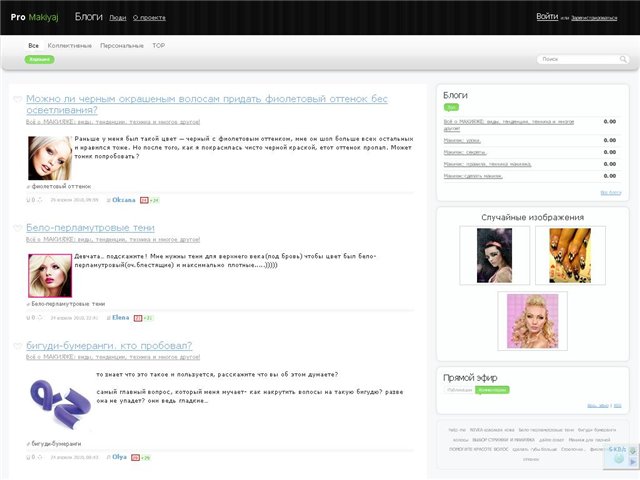Select the green Комментарии tab in Прямой эфир

click(x=492, y=390)
